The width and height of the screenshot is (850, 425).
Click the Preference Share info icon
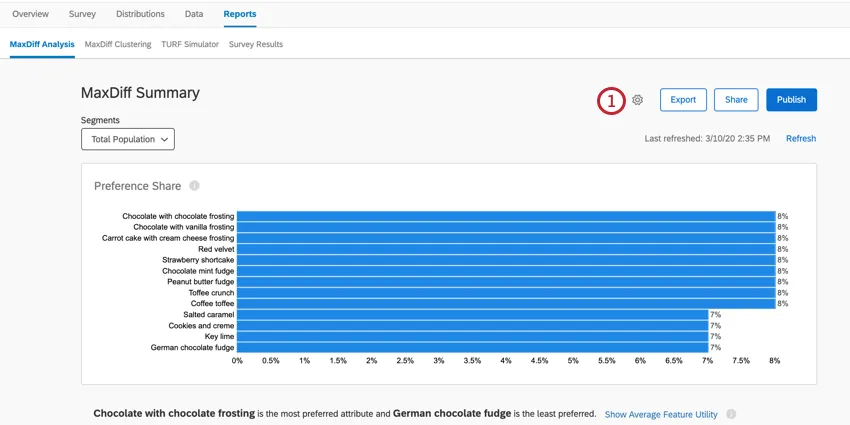point(194,186)
